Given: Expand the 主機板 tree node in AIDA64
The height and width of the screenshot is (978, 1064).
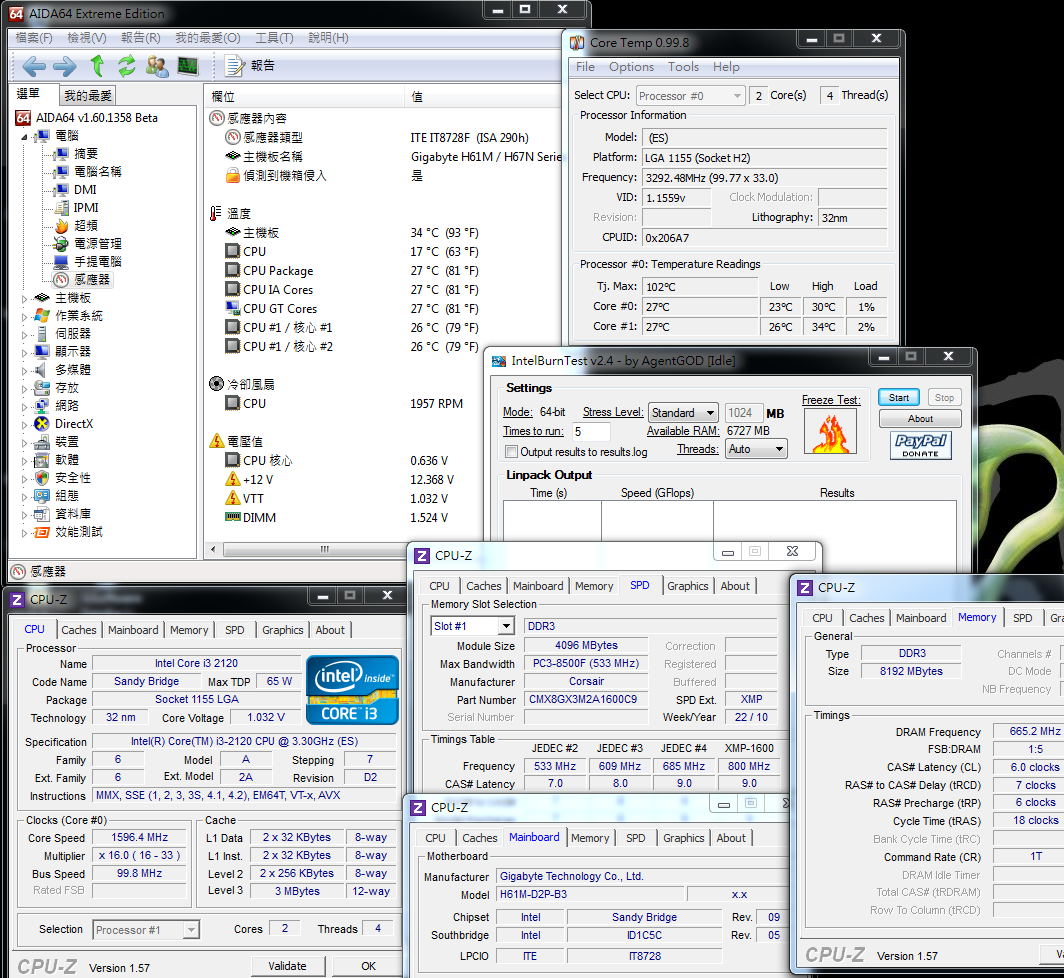Looking at the screenshot, I should (26, 298).
